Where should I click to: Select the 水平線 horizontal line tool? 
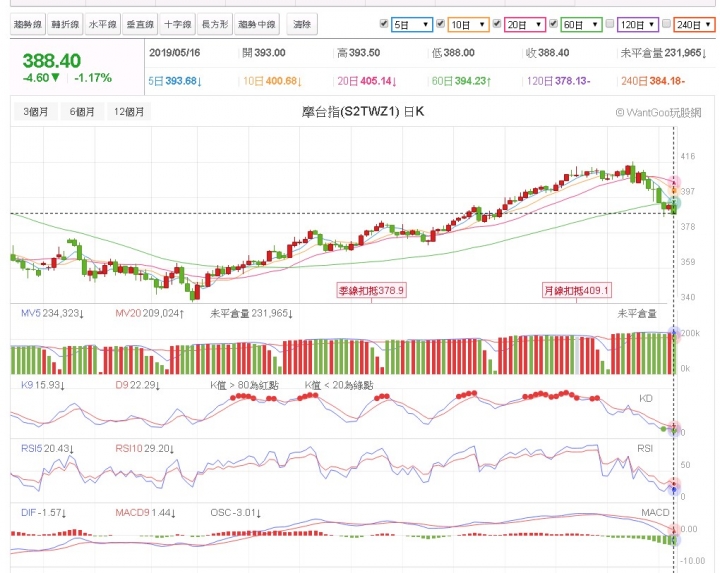(x=102, y=24)
